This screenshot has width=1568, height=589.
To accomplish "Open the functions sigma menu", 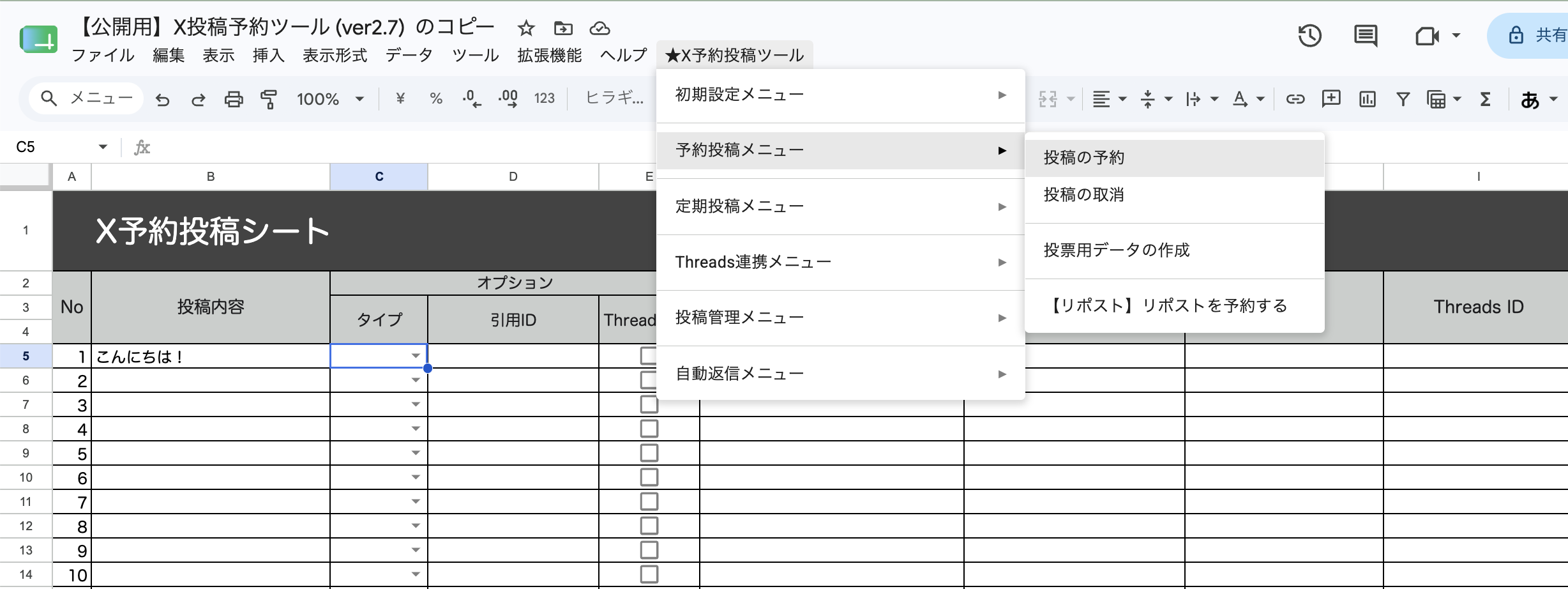I will 1486,99.
